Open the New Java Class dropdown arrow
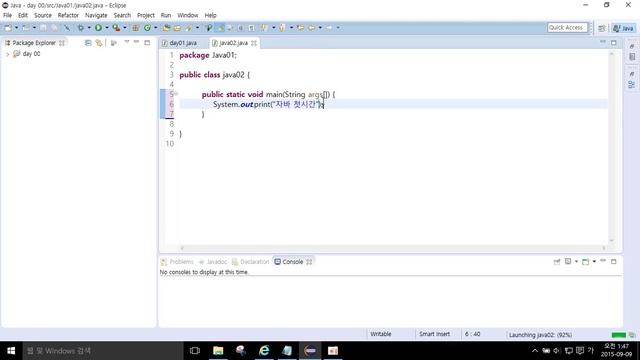 (x=156, y=28)
